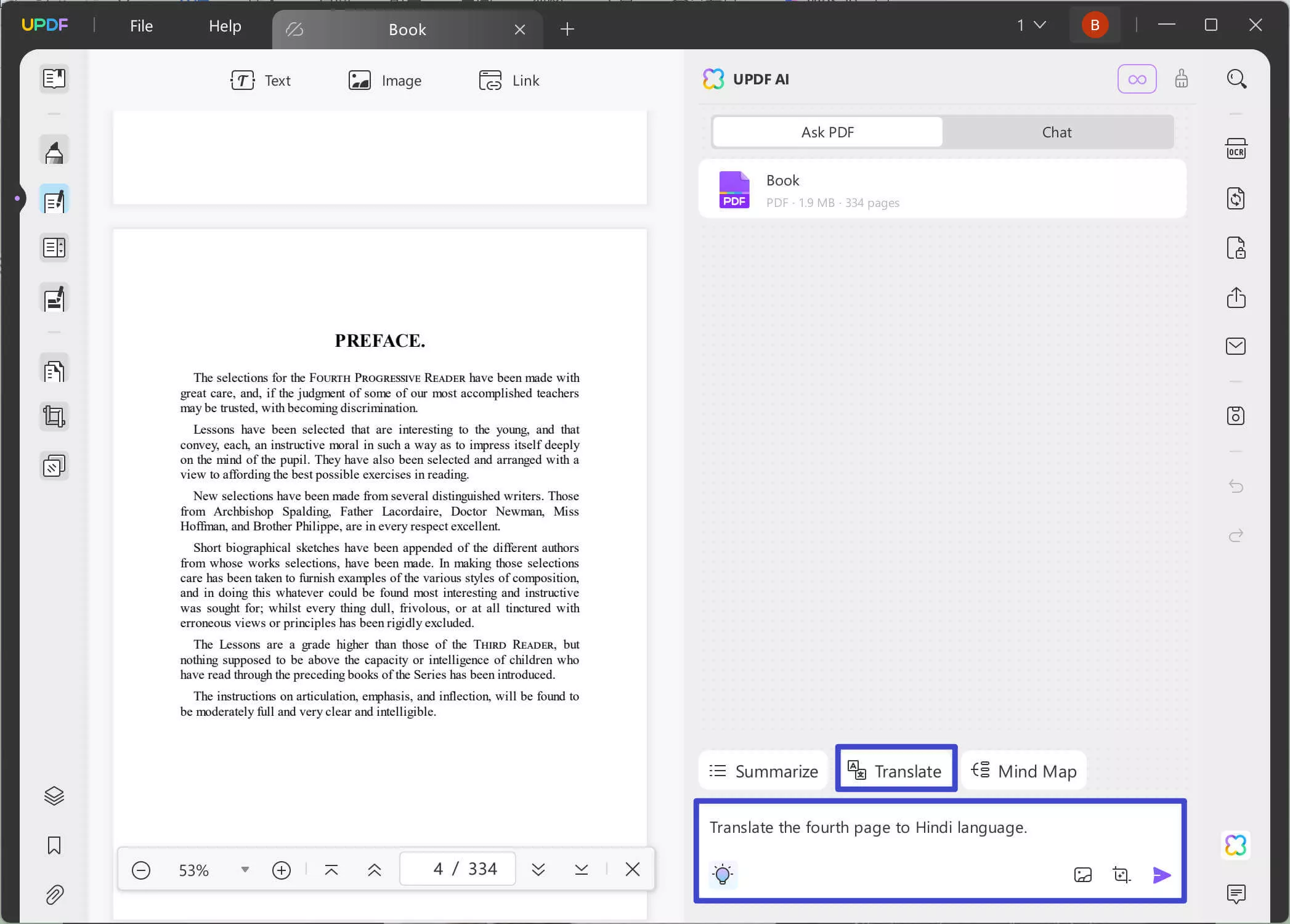Viewport: 1290px width, 924px height.
Task: Zoom out with the minus button
Action: [140, 870]
